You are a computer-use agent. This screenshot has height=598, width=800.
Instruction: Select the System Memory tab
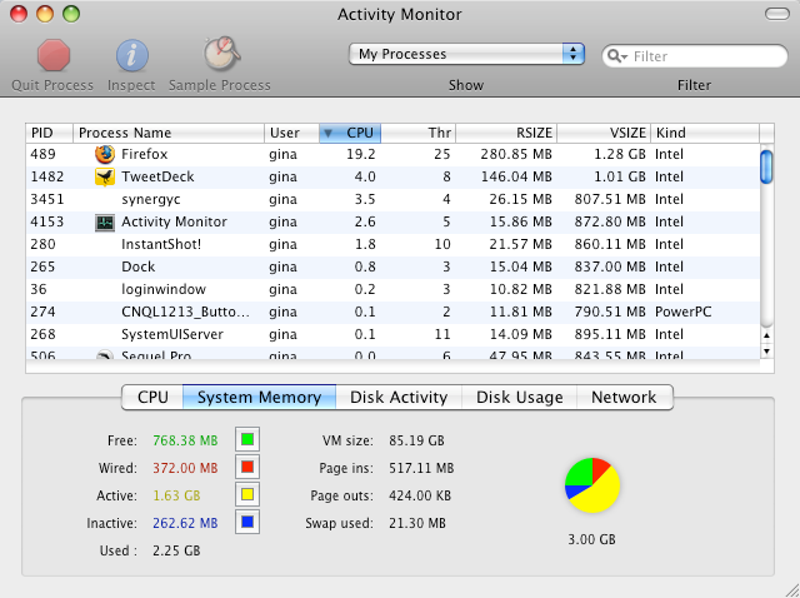[259, 397]
